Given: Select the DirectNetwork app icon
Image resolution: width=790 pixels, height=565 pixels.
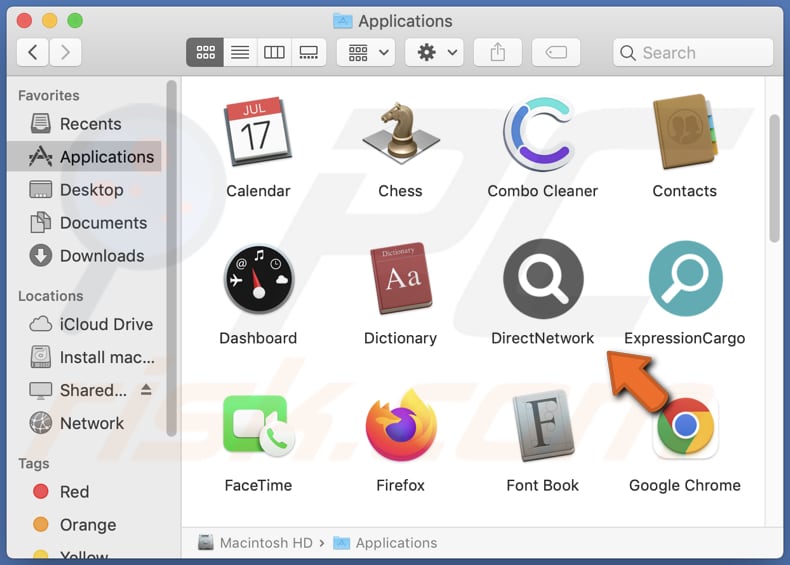Looking at the screenshot, I should (543, 279).
